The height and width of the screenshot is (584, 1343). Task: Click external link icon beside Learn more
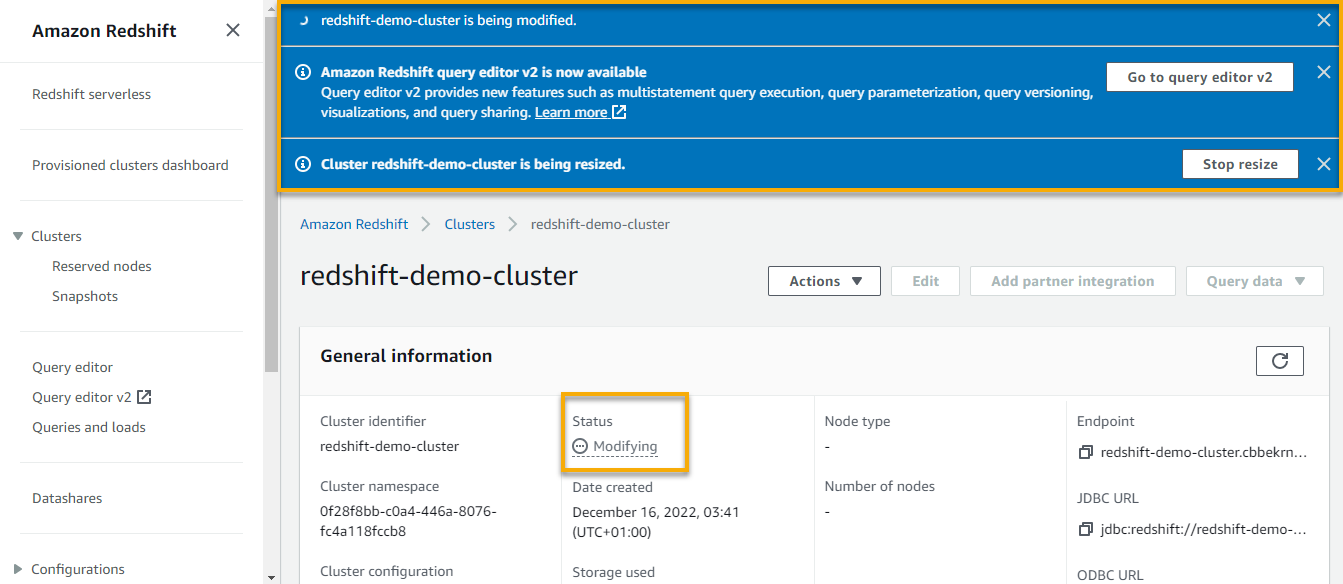619,112
